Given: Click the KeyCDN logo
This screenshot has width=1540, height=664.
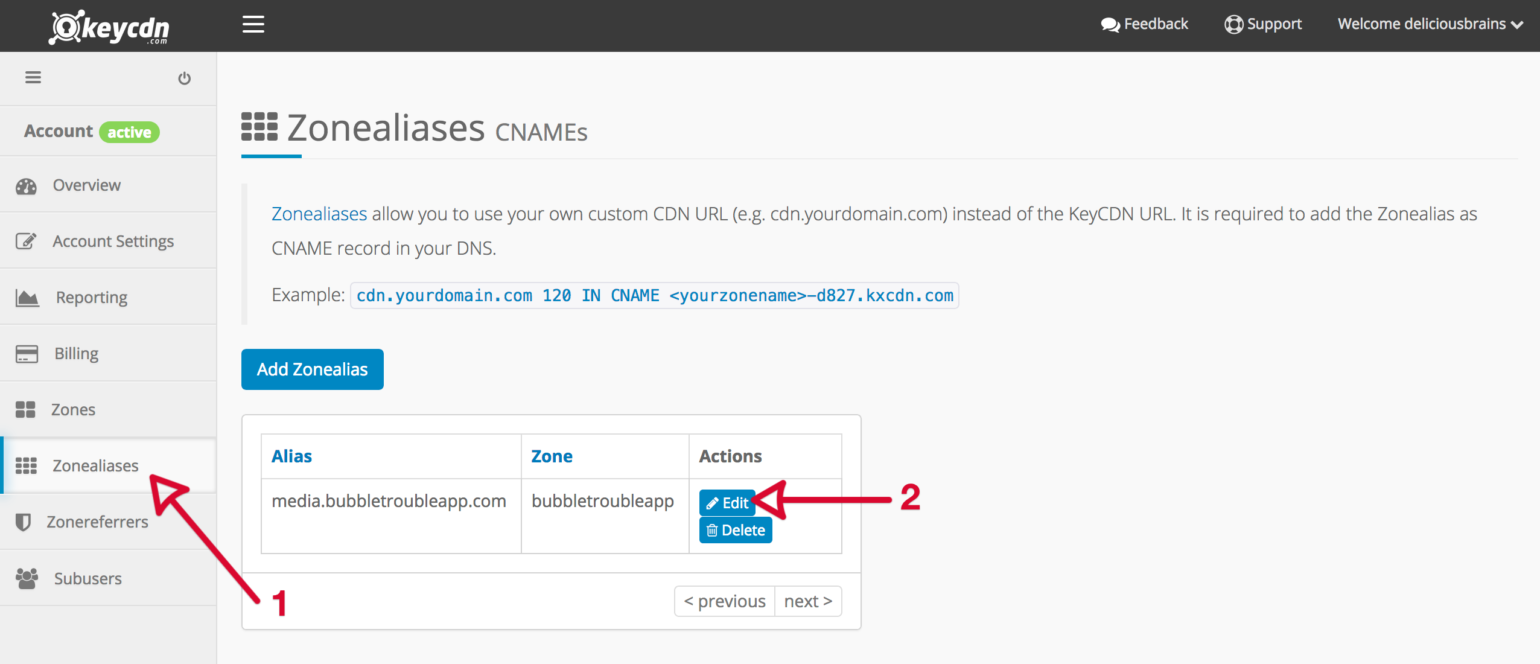Looking at the screenshot, I should click(x=109, y=25).
